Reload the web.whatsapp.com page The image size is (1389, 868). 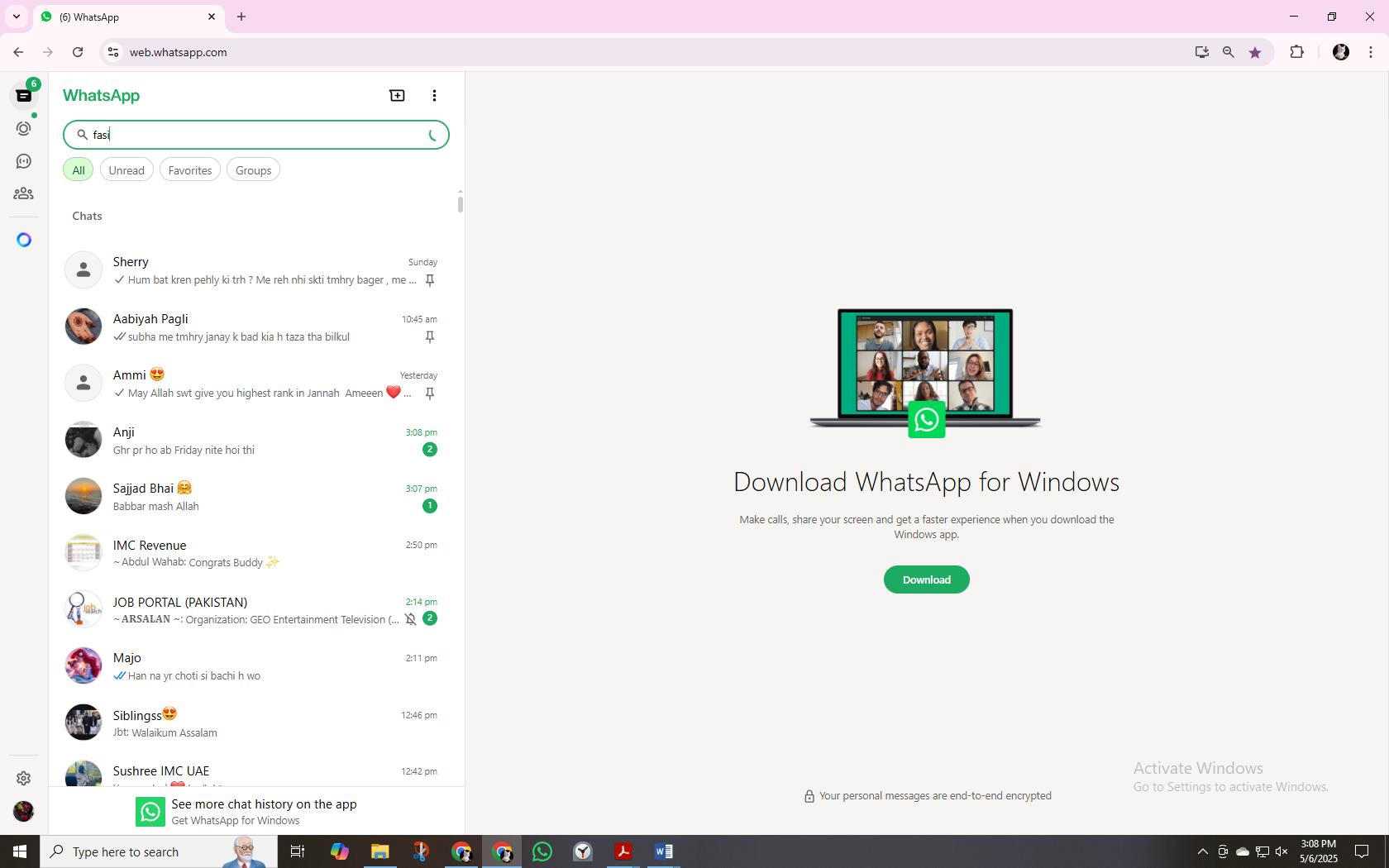pos(78,52)
